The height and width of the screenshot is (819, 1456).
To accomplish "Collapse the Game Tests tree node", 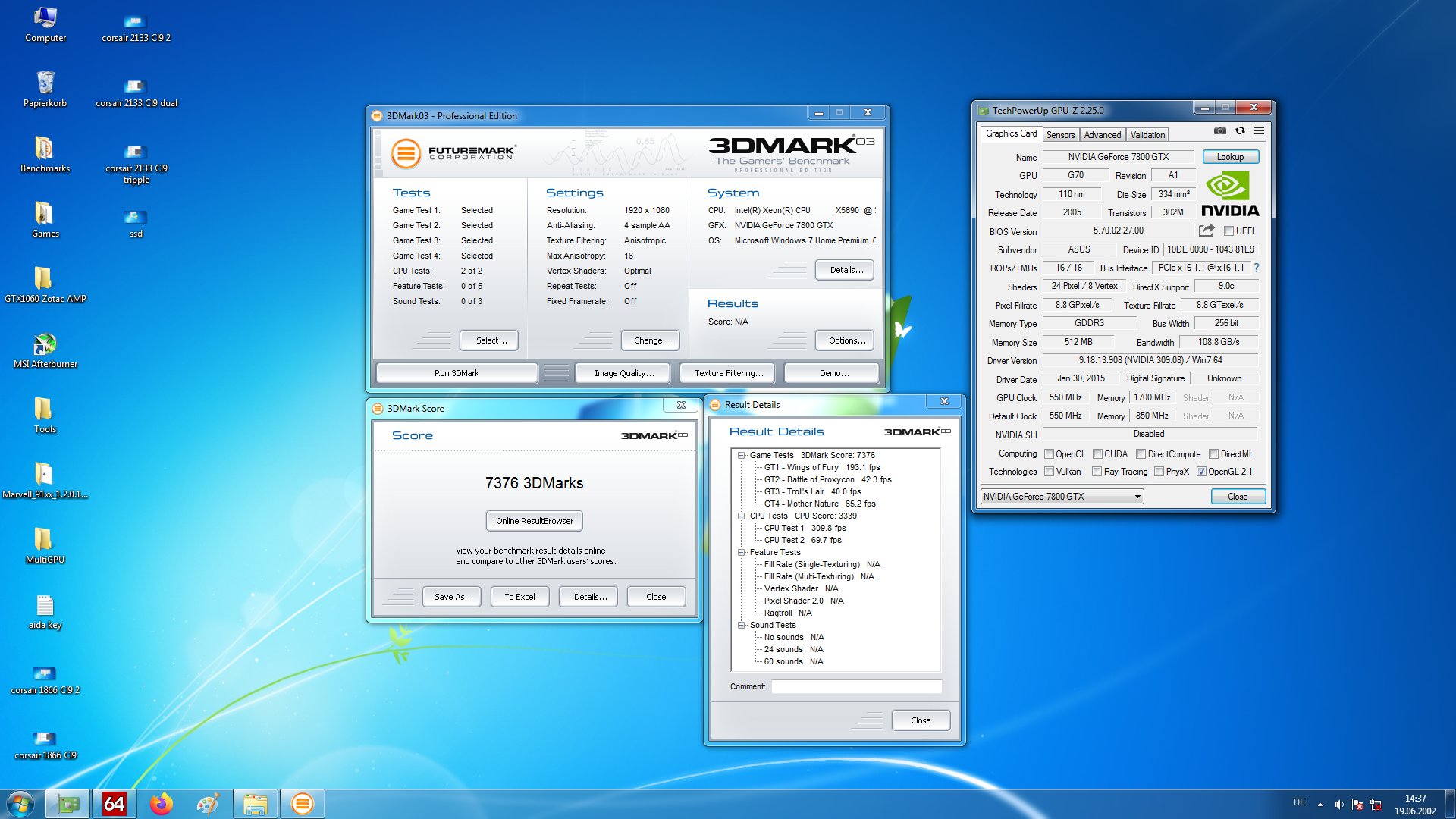I will (742, 455).
